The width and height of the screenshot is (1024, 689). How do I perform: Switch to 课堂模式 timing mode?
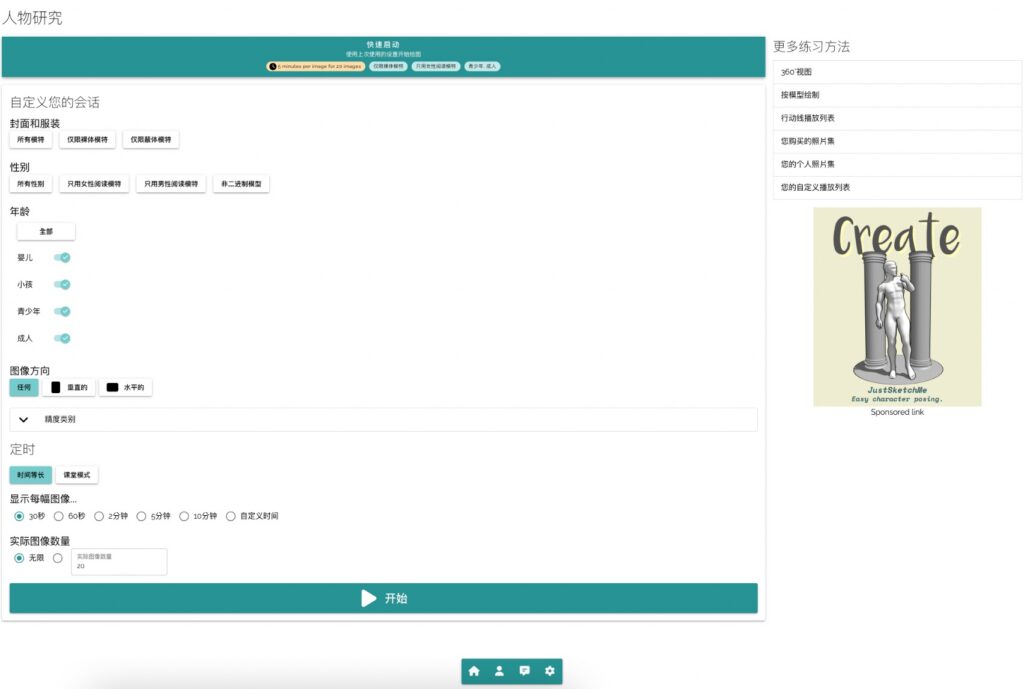pyautogui.click(x=77, y=475)
